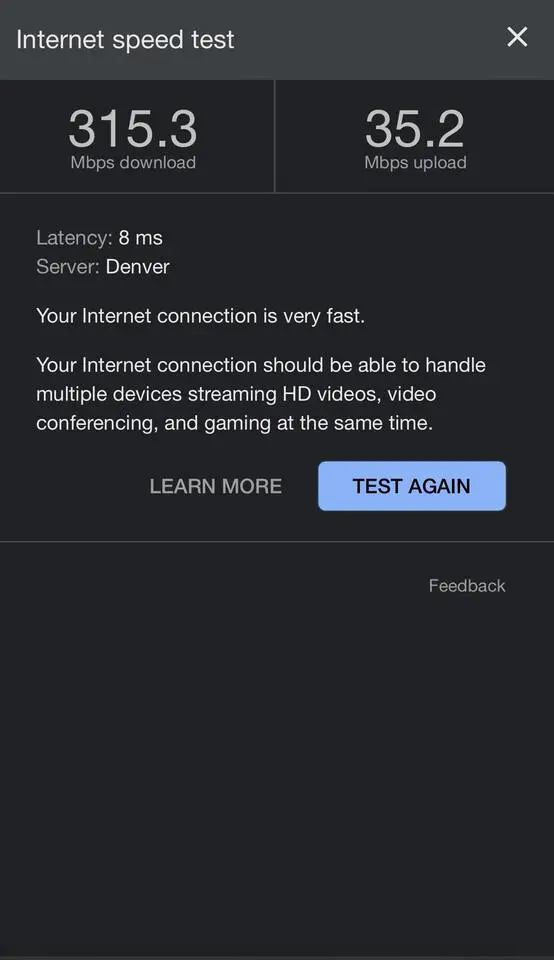Open the LEARN MORE link

(215, 486)
